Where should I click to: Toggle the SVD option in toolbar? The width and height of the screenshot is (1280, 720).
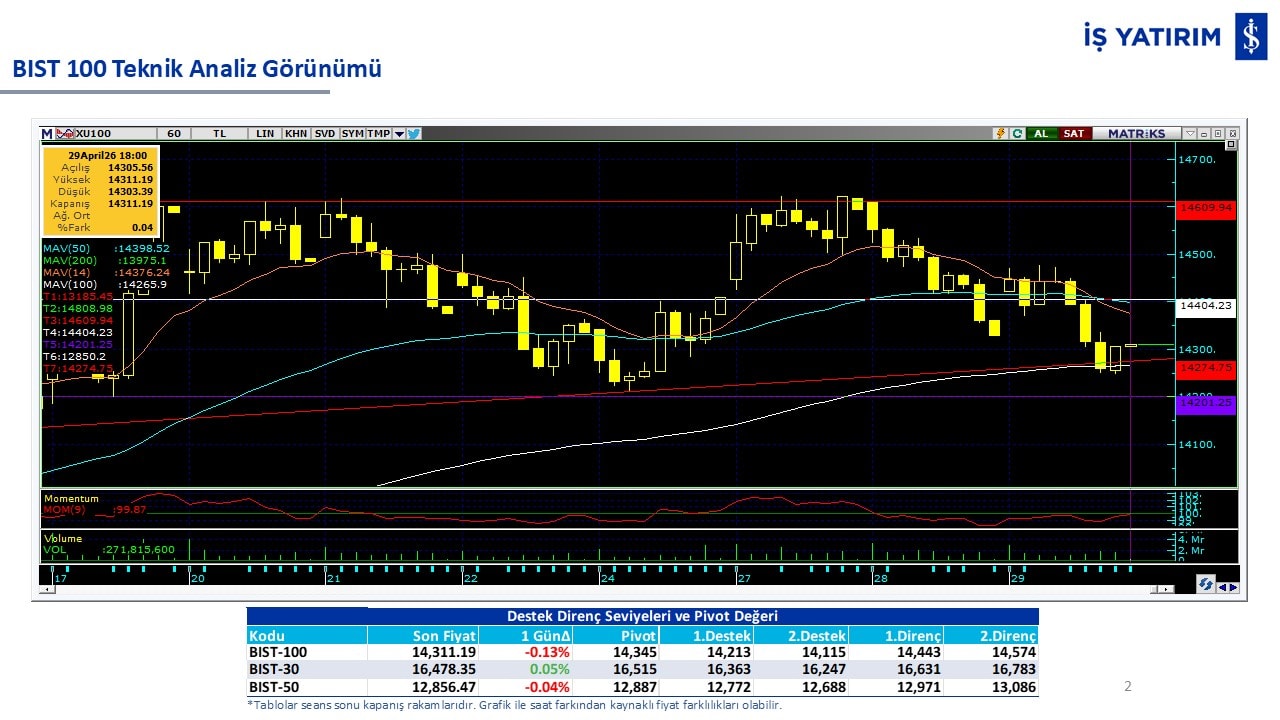click(325, 133)
